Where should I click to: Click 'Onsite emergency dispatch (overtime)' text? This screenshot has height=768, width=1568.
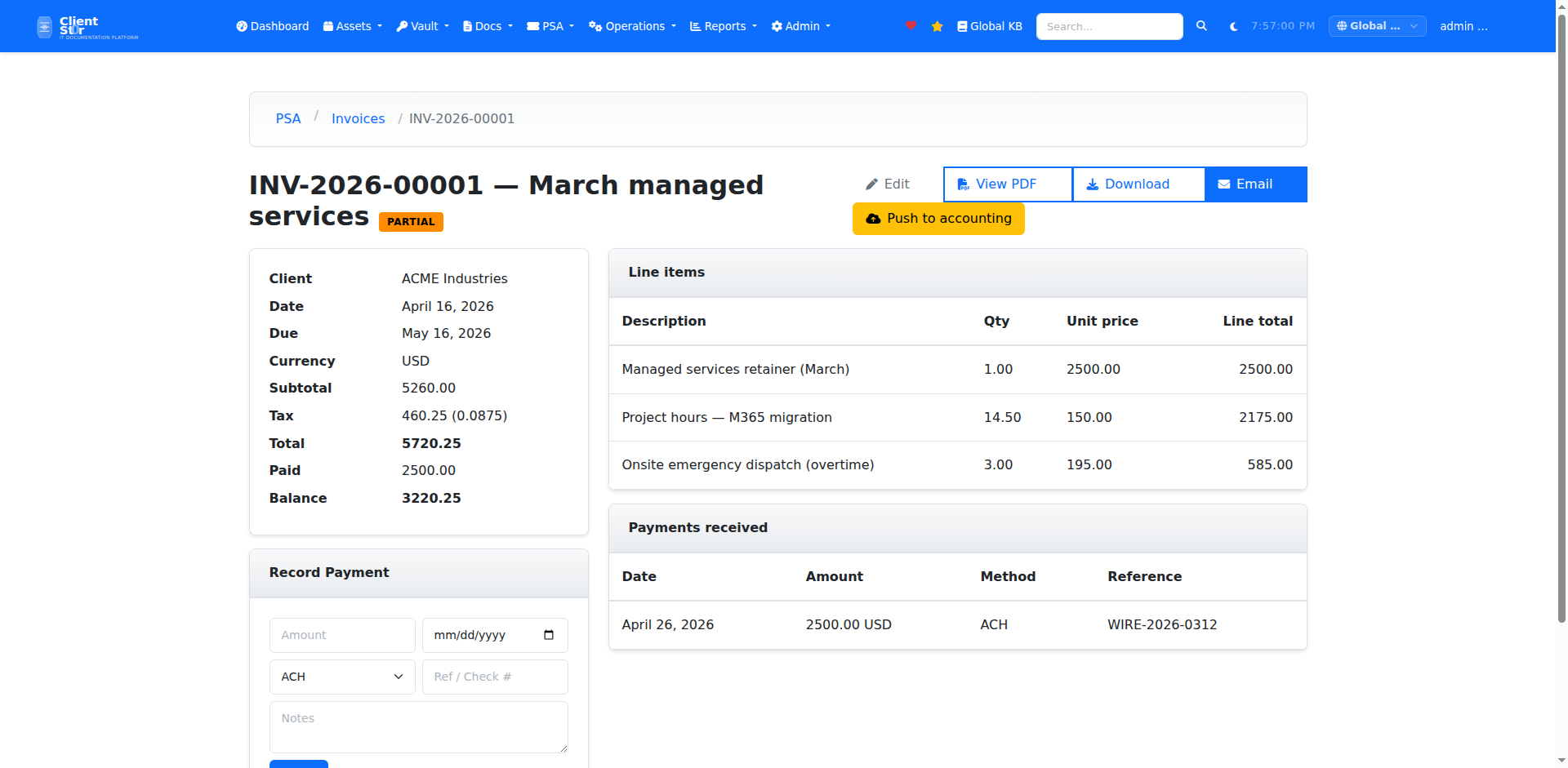(x=748, y=465)
